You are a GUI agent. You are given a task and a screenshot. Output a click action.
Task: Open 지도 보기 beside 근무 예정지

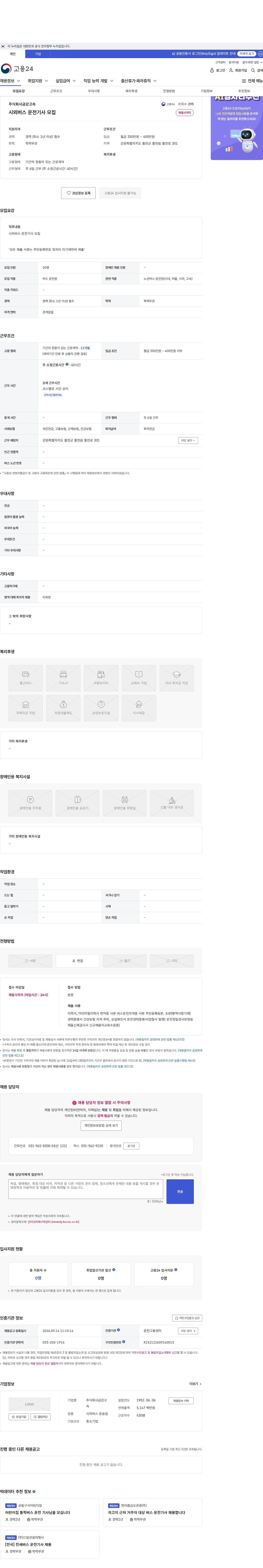188,440
